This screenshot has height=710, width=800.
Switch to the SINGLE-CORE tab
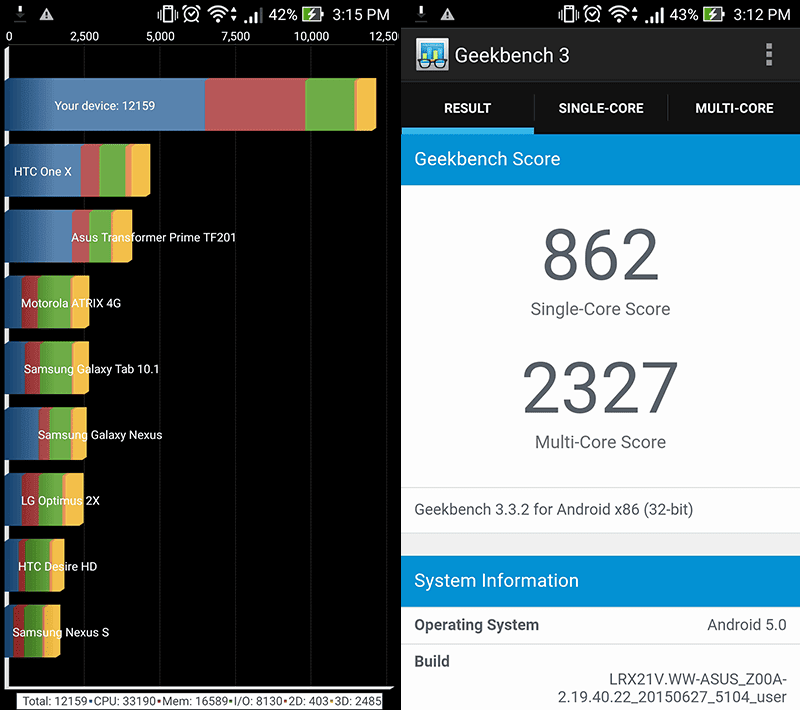pyautogui.click(x=601, y=108)
